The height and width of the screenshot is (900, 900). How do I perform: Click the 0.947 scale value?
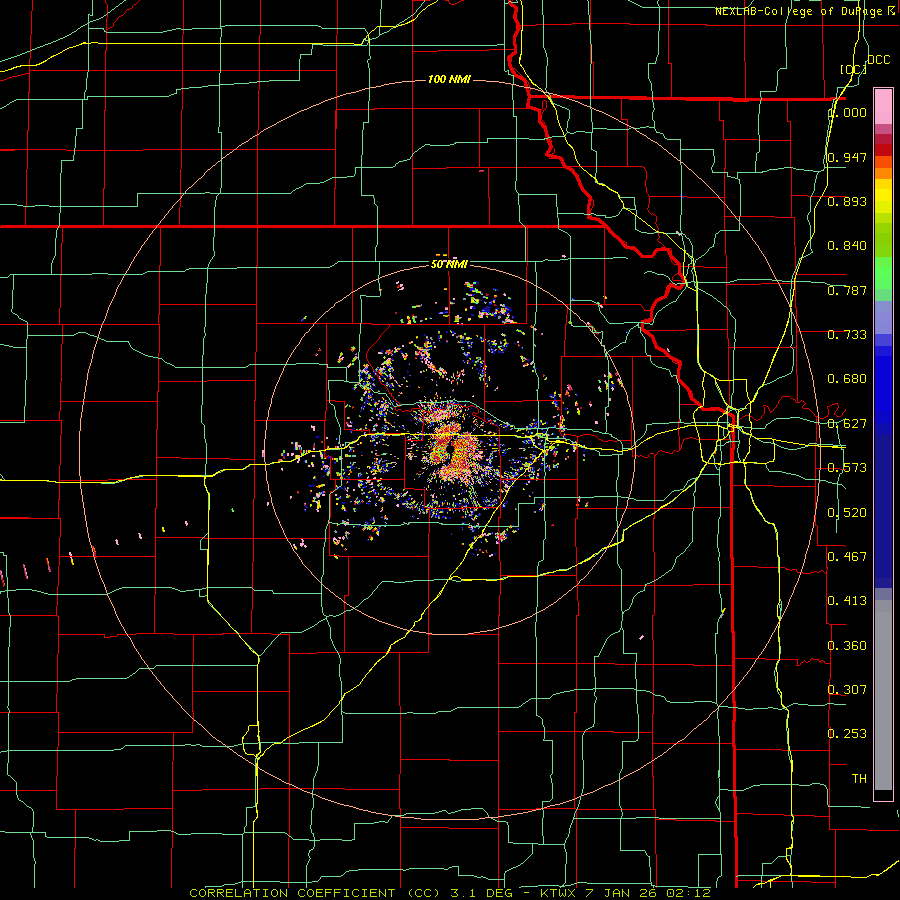pos(847,157)
